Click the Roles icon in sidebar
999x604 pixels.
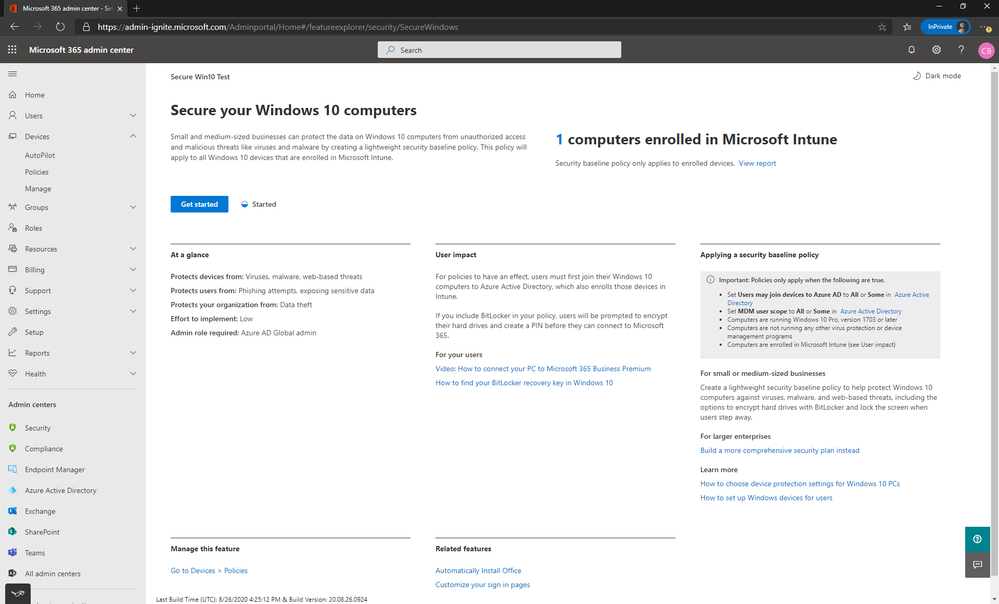tap(12, 227)
